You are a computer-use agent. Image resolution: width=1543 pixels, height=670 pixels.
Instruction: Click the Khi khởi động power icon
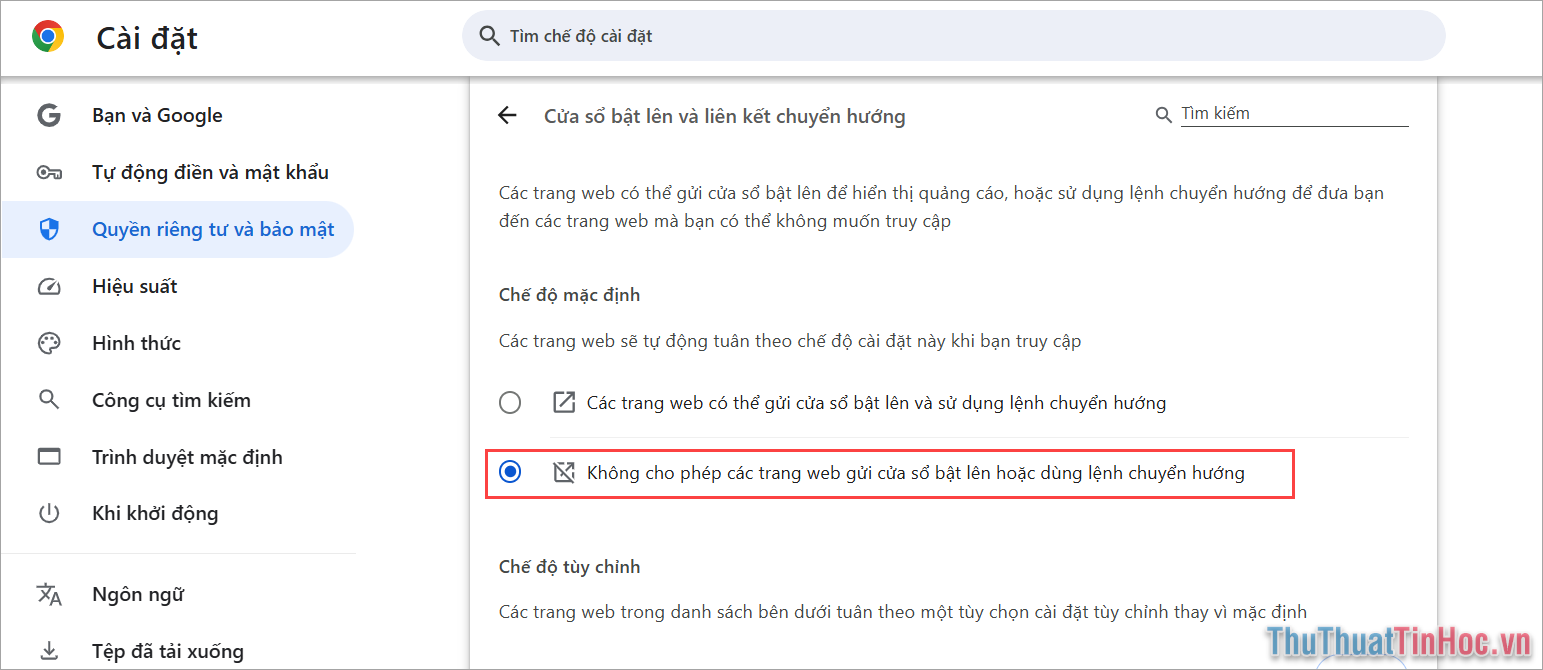point(49,513)
